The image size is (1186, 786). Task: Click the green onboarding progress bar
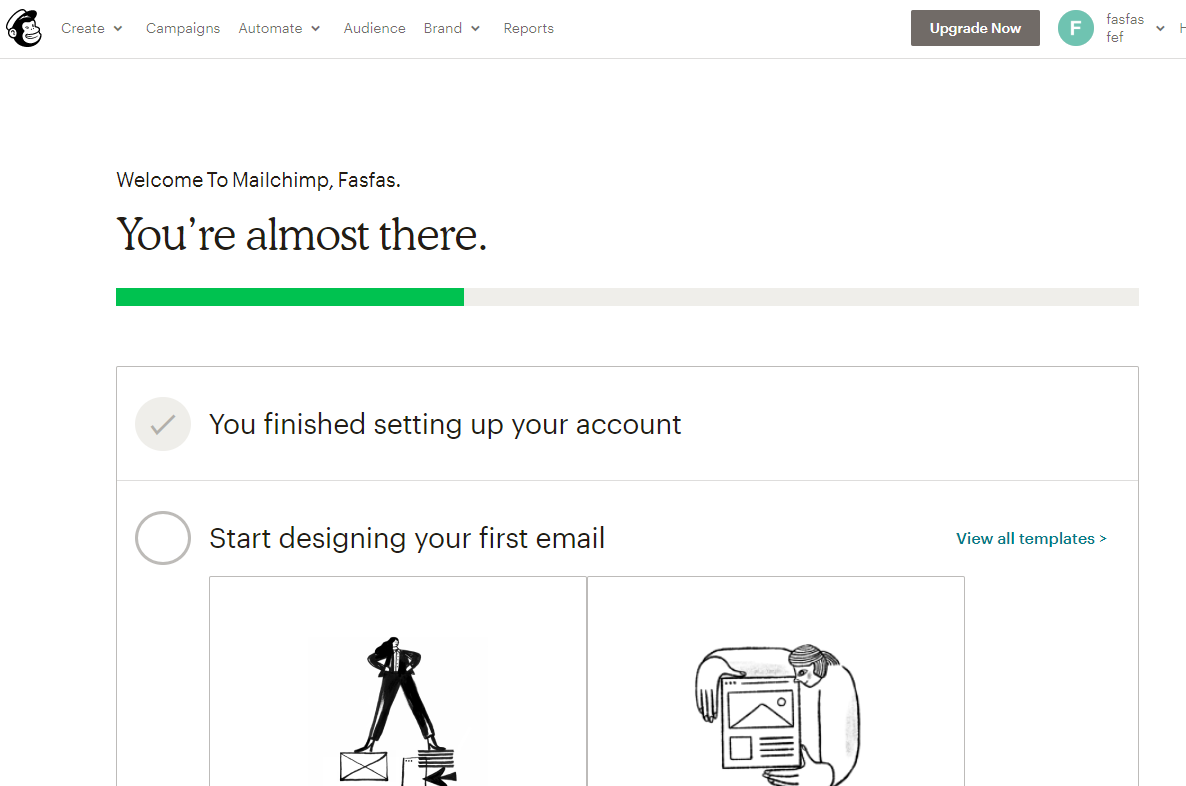coord(290,297)
